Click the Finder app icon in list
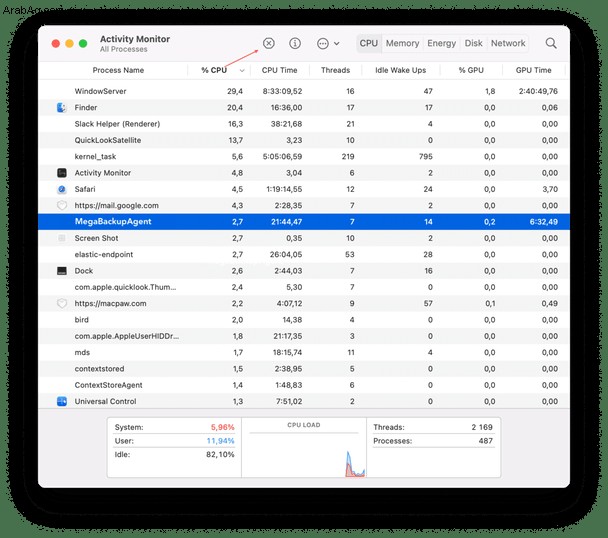This screenshot has height=538, width=608. coord(62,107)
